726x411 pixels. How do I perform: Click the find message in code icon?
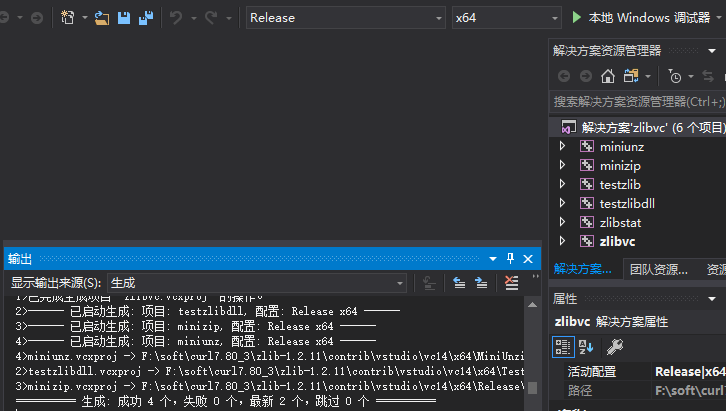(429, 283)
